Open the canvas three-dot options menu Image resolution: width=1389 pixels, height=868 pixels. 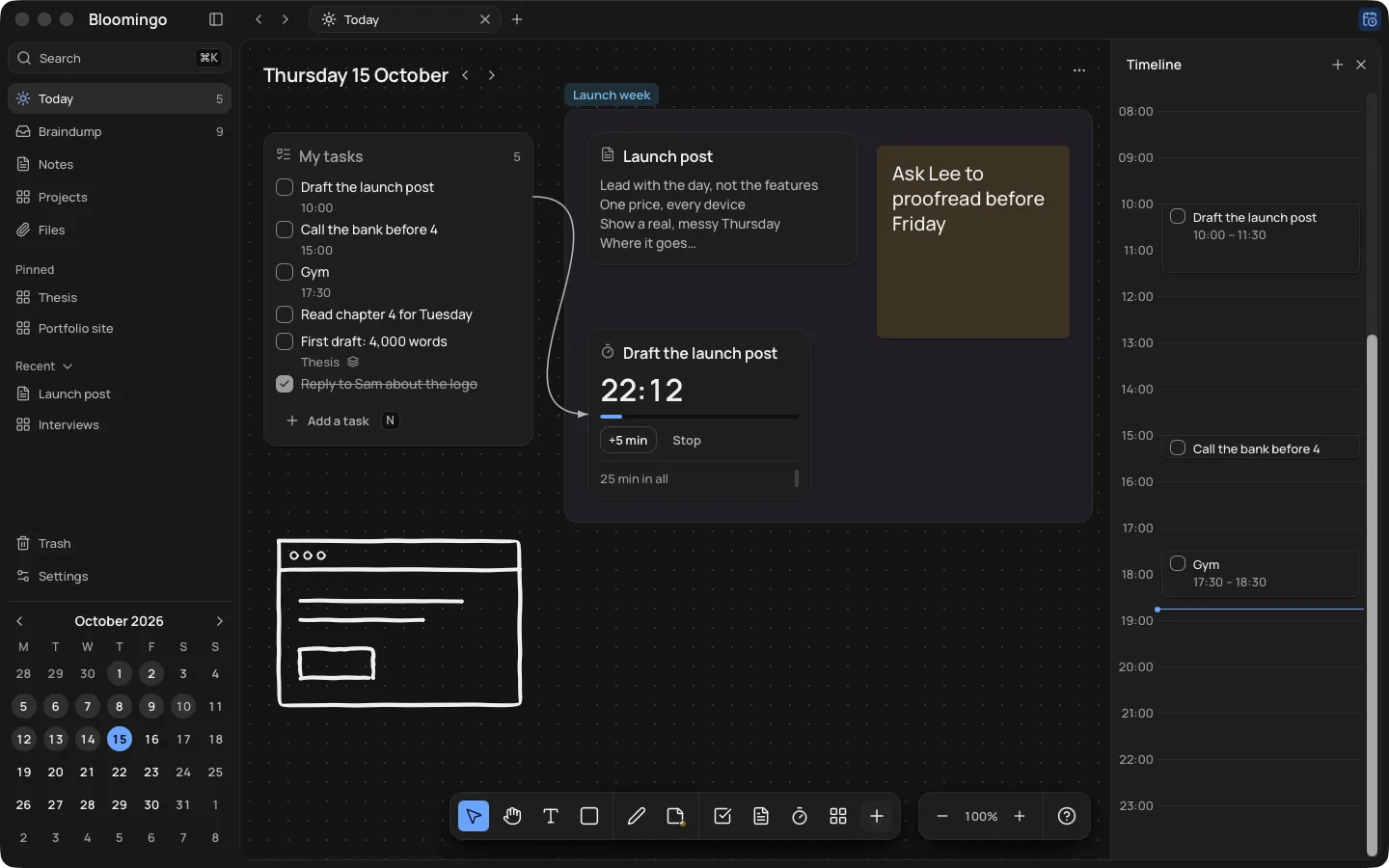pyautogui.click(x=1079, y=70)
